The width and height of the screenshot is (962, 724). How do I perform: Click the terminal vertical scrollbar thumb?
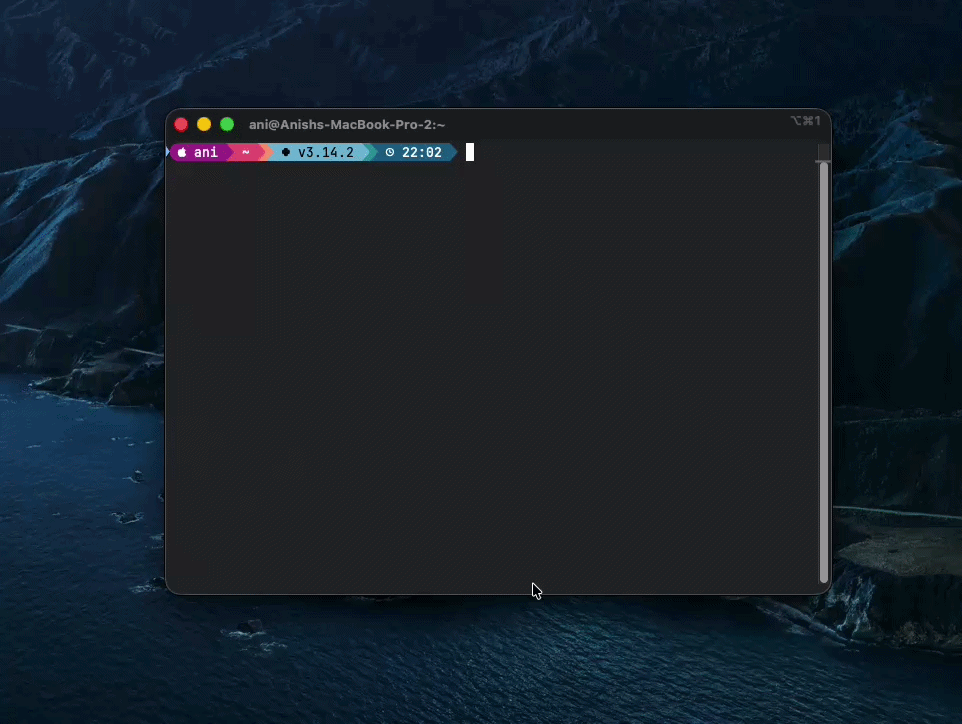[x=823, y=372]
